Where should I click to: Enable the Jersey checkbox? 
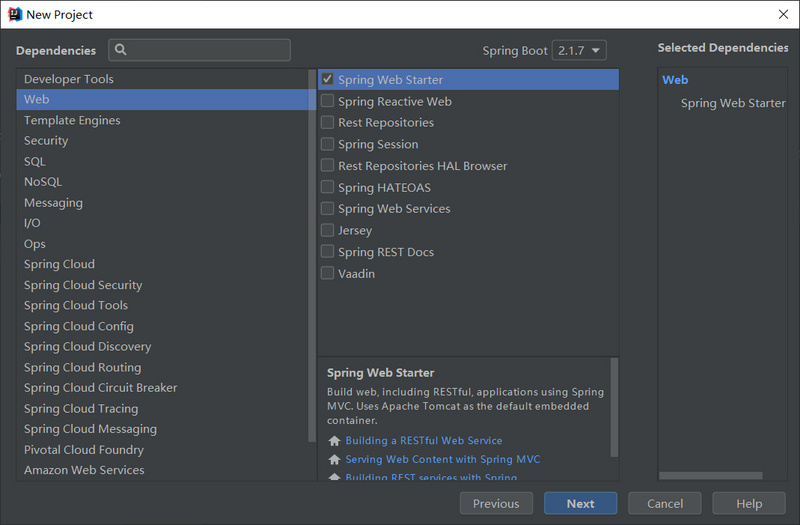(x=327, y=230)
